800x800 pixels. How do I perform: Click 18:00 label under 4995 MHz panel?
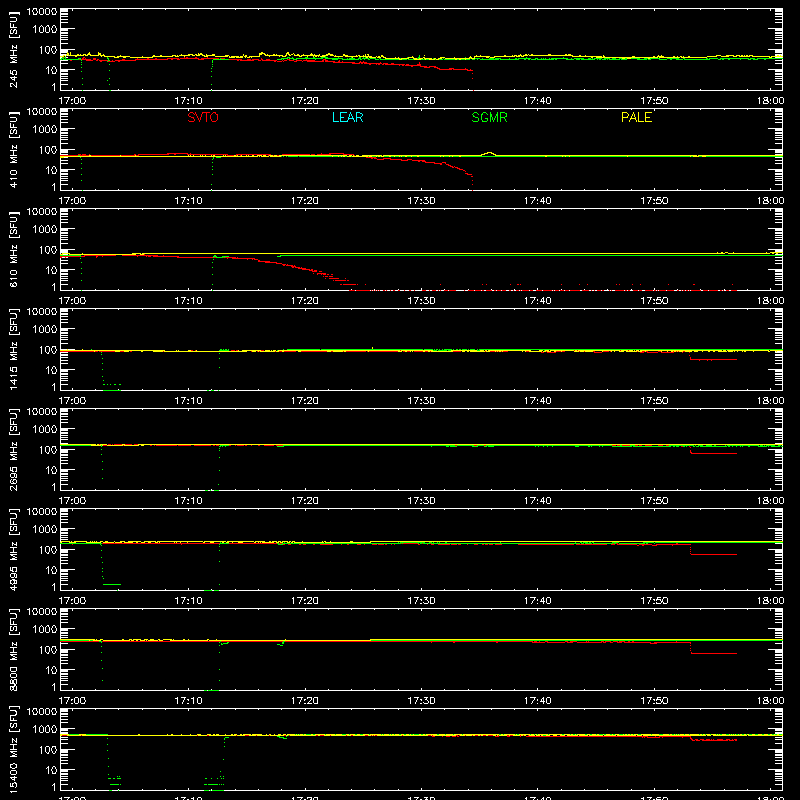(x=770, y=601)
